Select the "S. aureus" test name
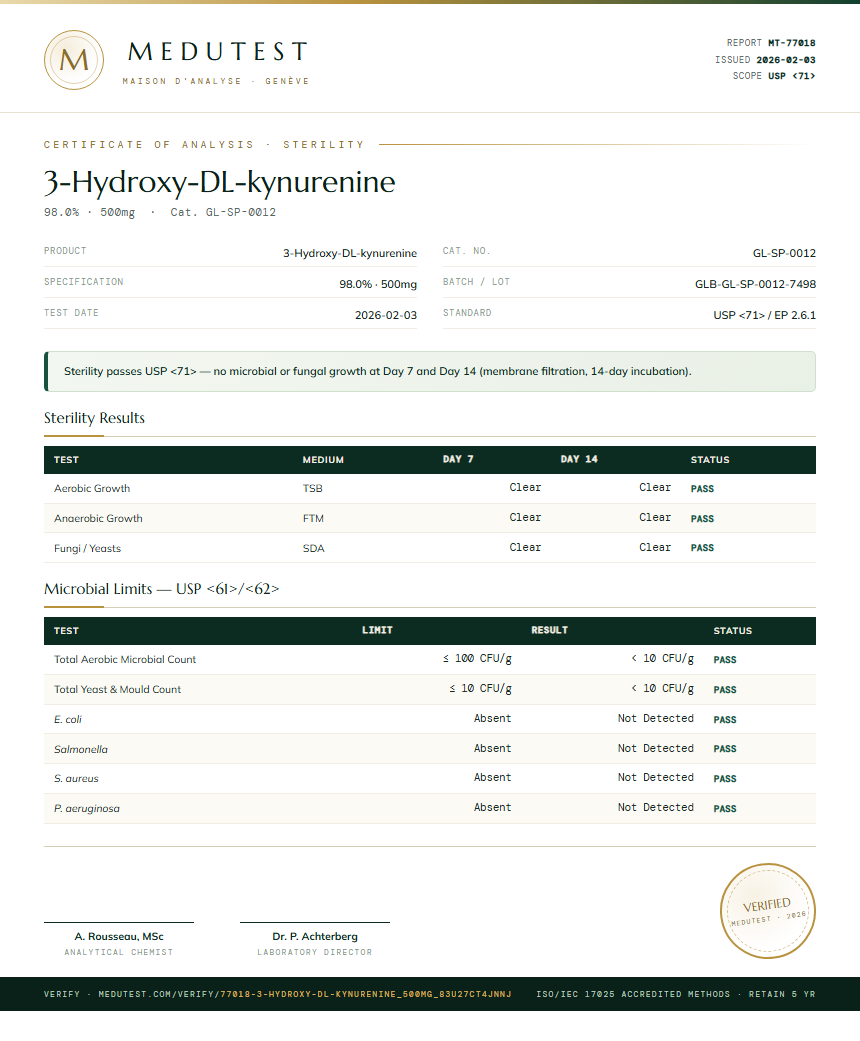The height and width of the screenshot is (1041, 860). coord(76,779)
